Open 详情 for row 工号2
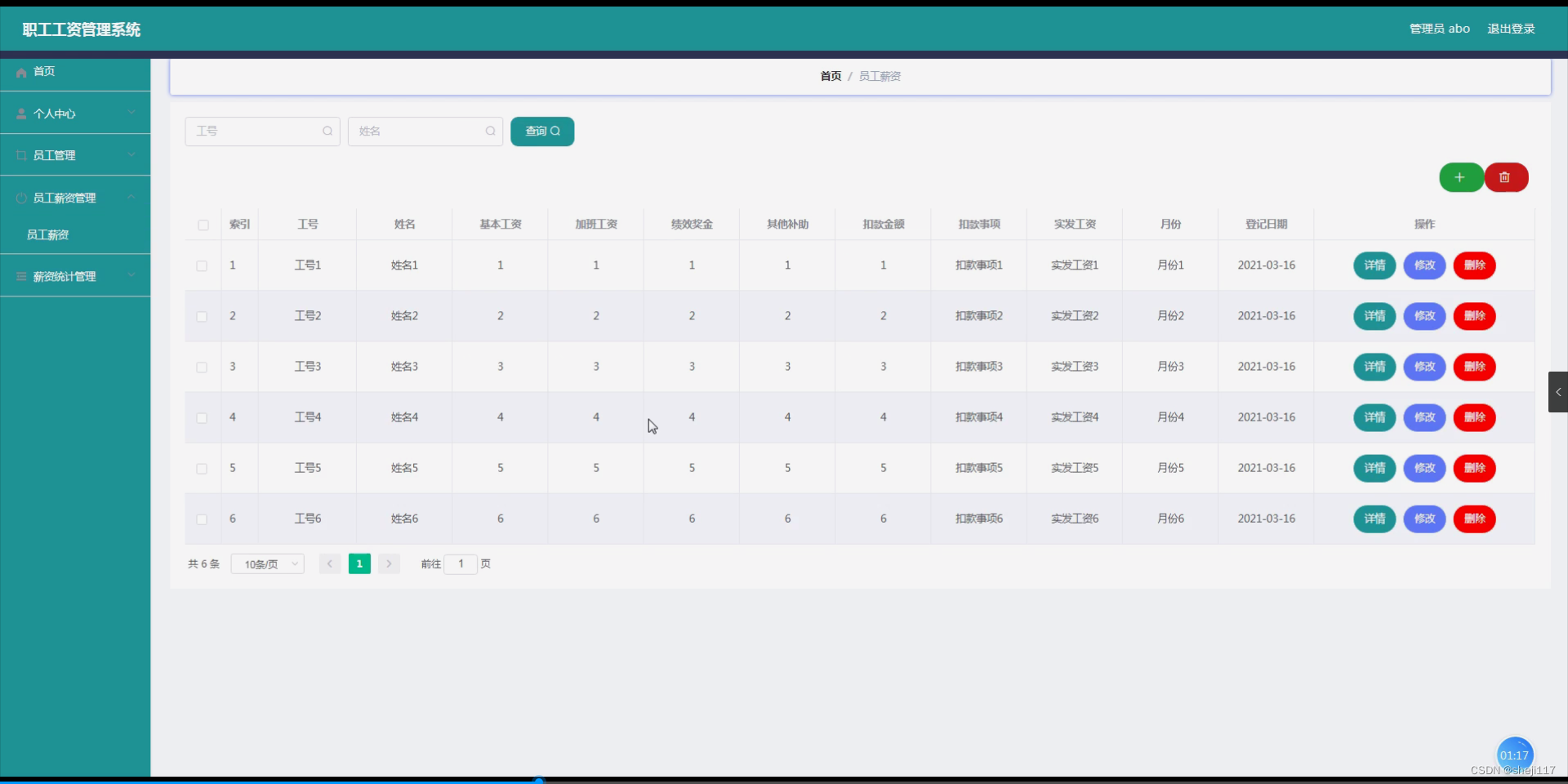This screenshot has width=1568, height=784. 1374,316
